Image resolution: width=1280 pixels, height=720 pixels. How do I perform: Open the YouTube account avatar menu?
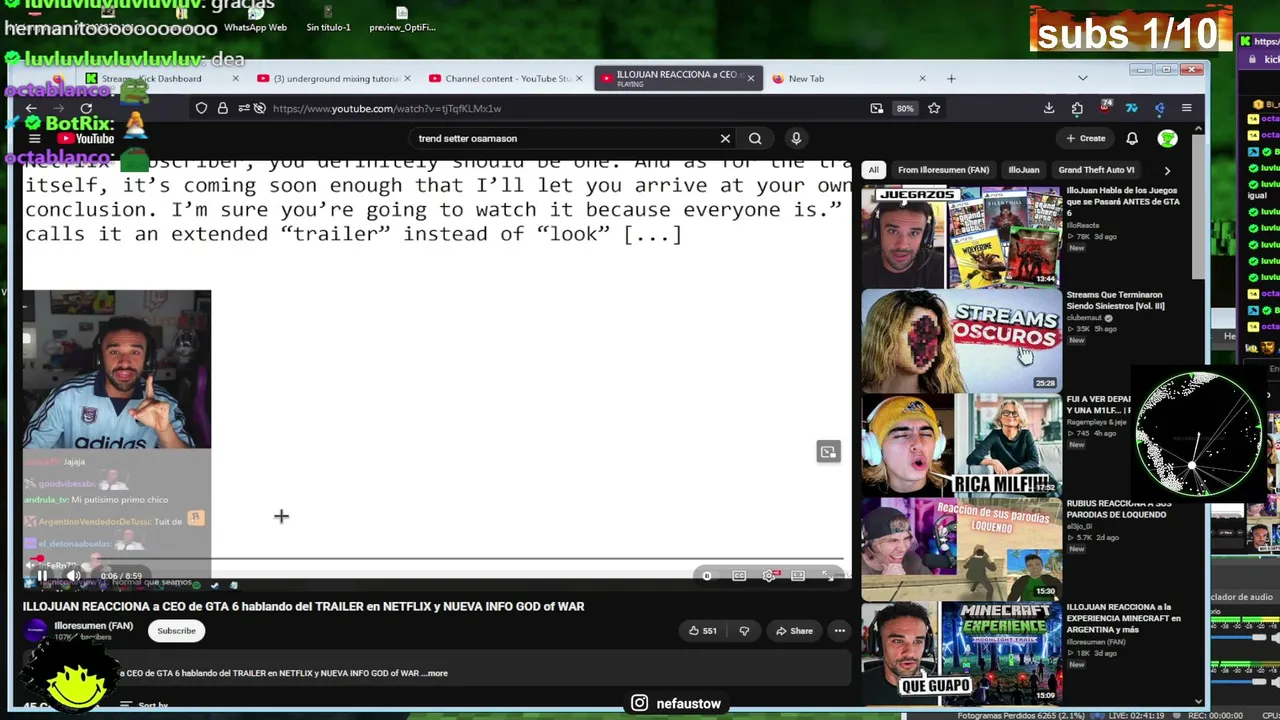[x=1167, y=139]
